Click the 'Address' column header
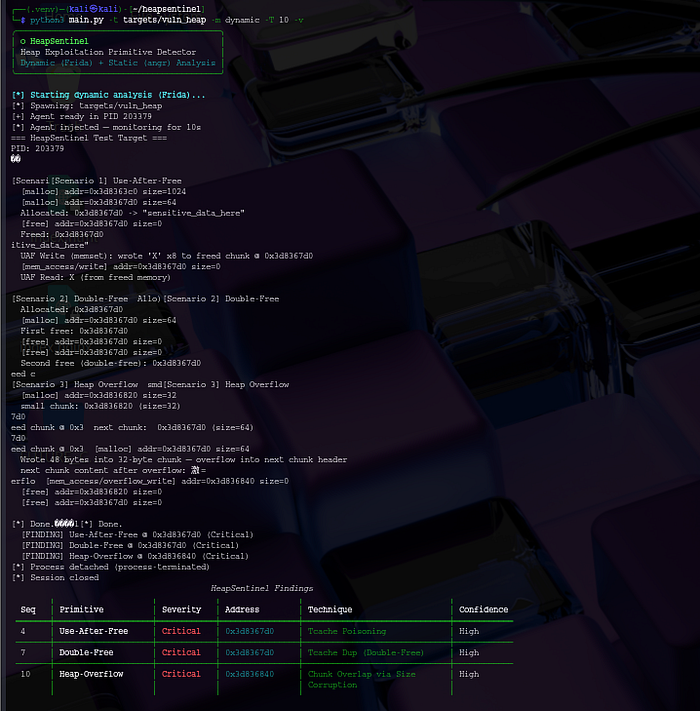Viewport: 700px width, 711px height. tap(242, 610)
